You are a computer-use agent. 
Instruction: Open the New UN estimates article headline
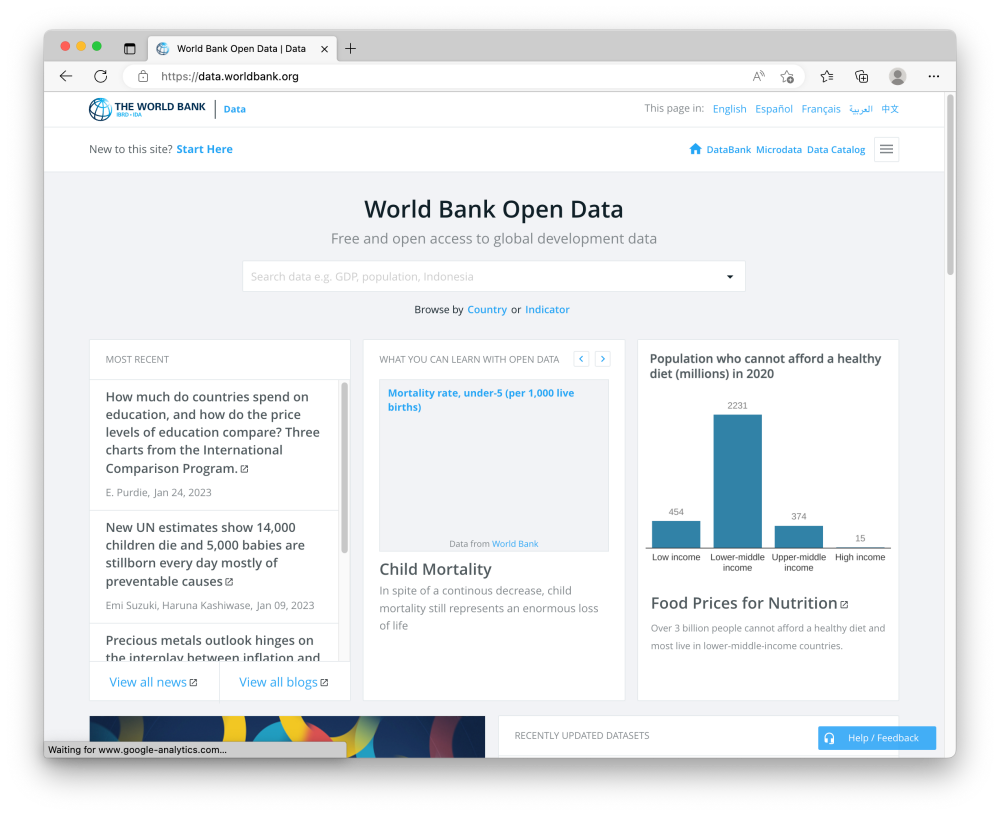(205, 554)
